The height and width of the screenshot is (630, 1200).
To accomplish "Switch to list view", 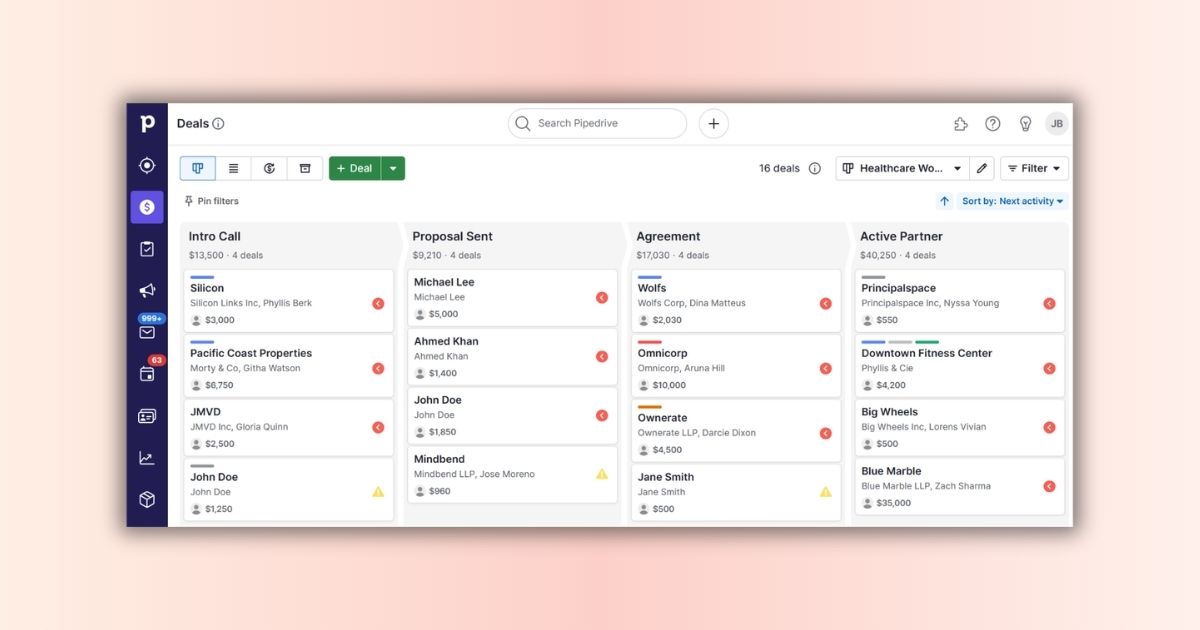I will coord(233,168).
